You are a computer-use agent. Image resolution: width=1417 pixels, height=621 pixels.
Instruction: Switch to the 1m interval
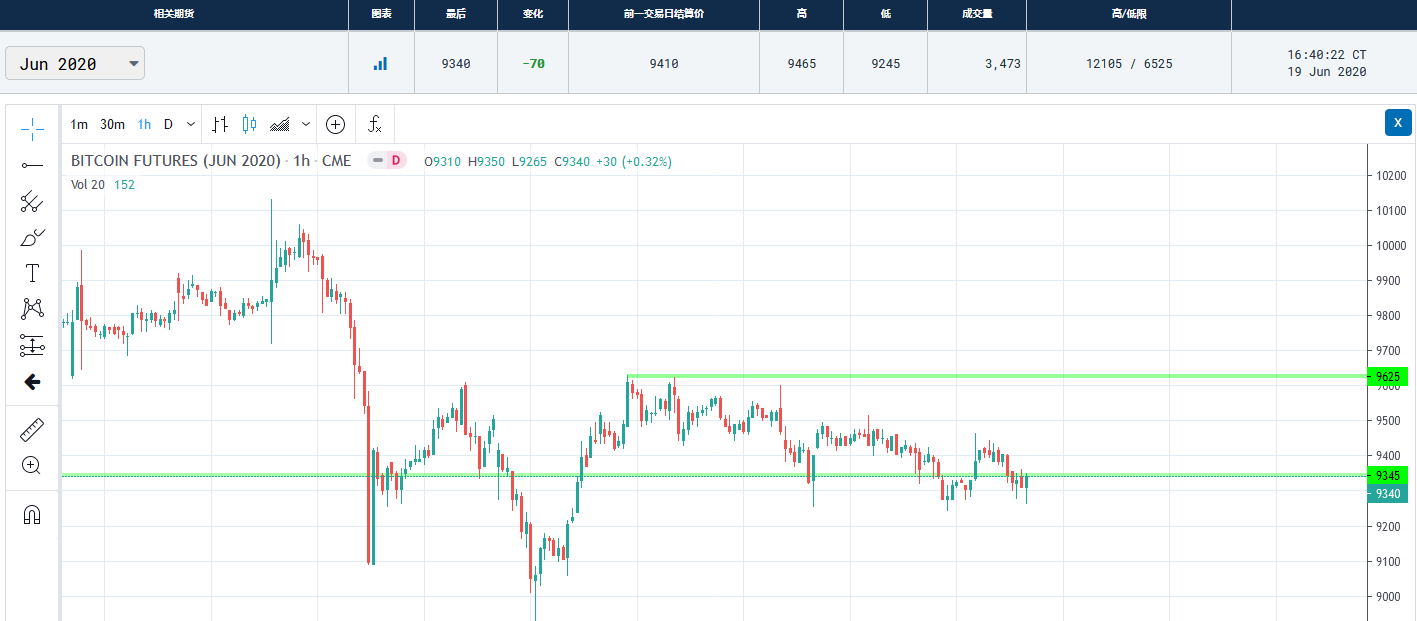click(79, 124)
